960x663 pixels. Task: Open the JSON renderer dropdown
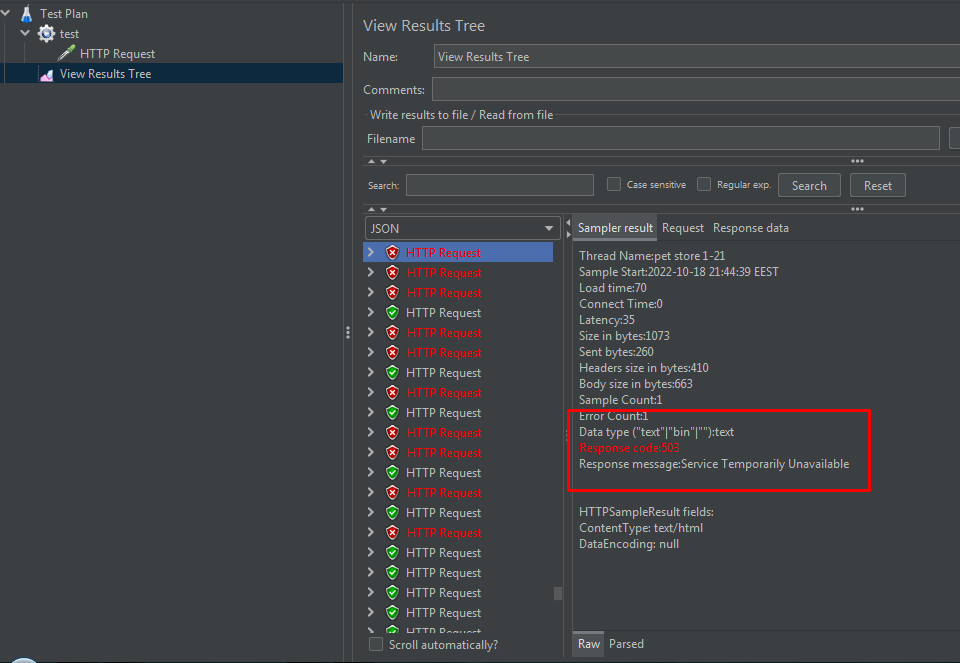462,228
